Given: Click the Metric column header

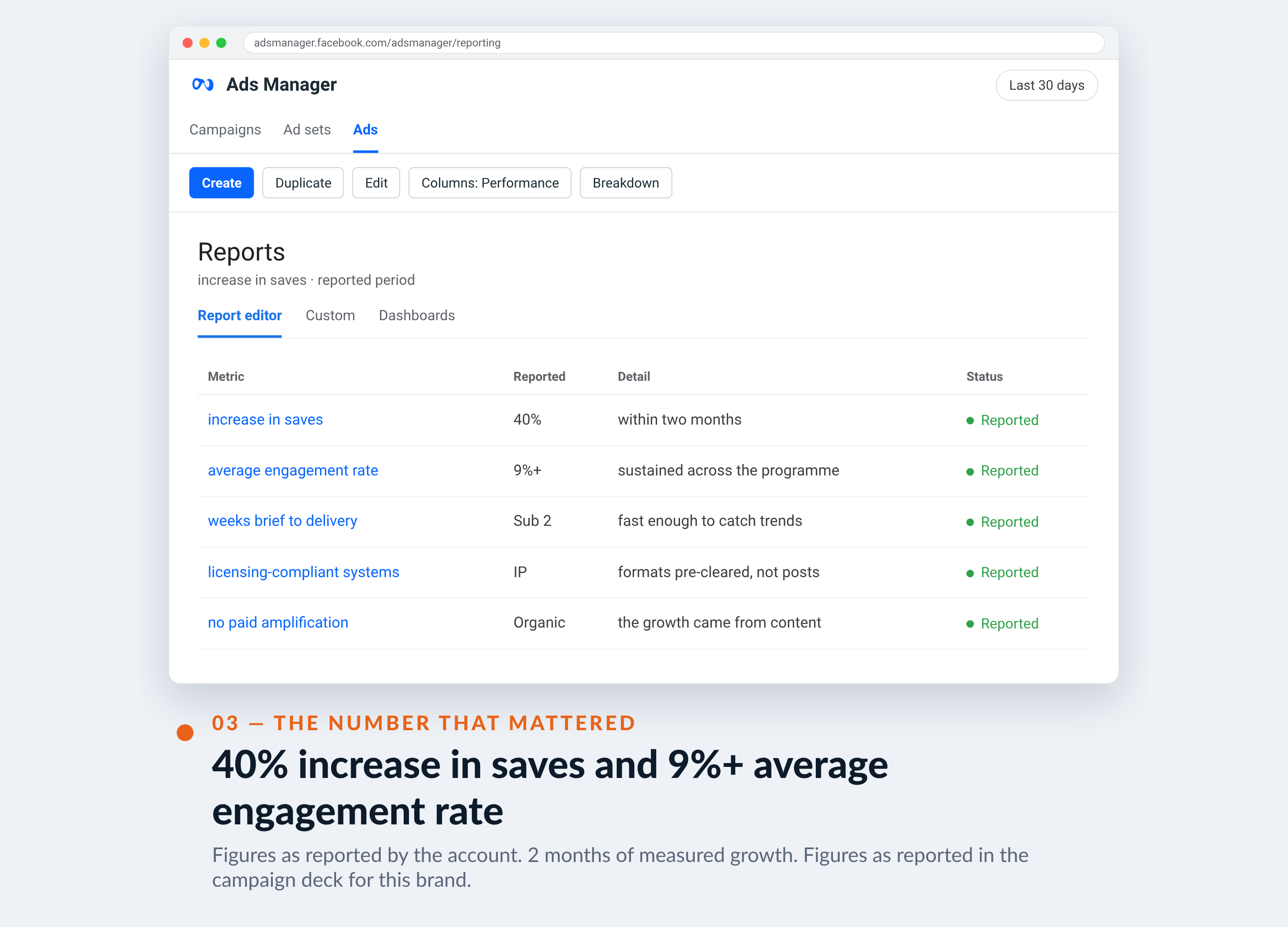Looking at the screenshot, I should pos(226,377).
